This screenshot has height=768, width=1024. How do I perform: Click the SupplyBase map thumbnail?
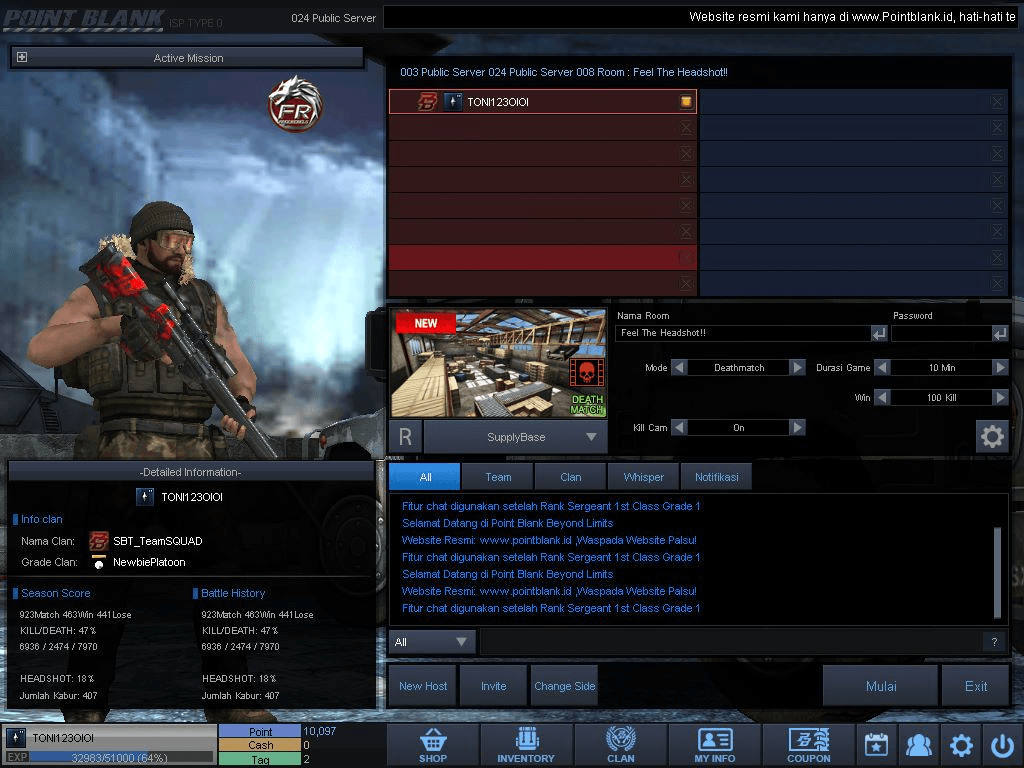(499, 364)
